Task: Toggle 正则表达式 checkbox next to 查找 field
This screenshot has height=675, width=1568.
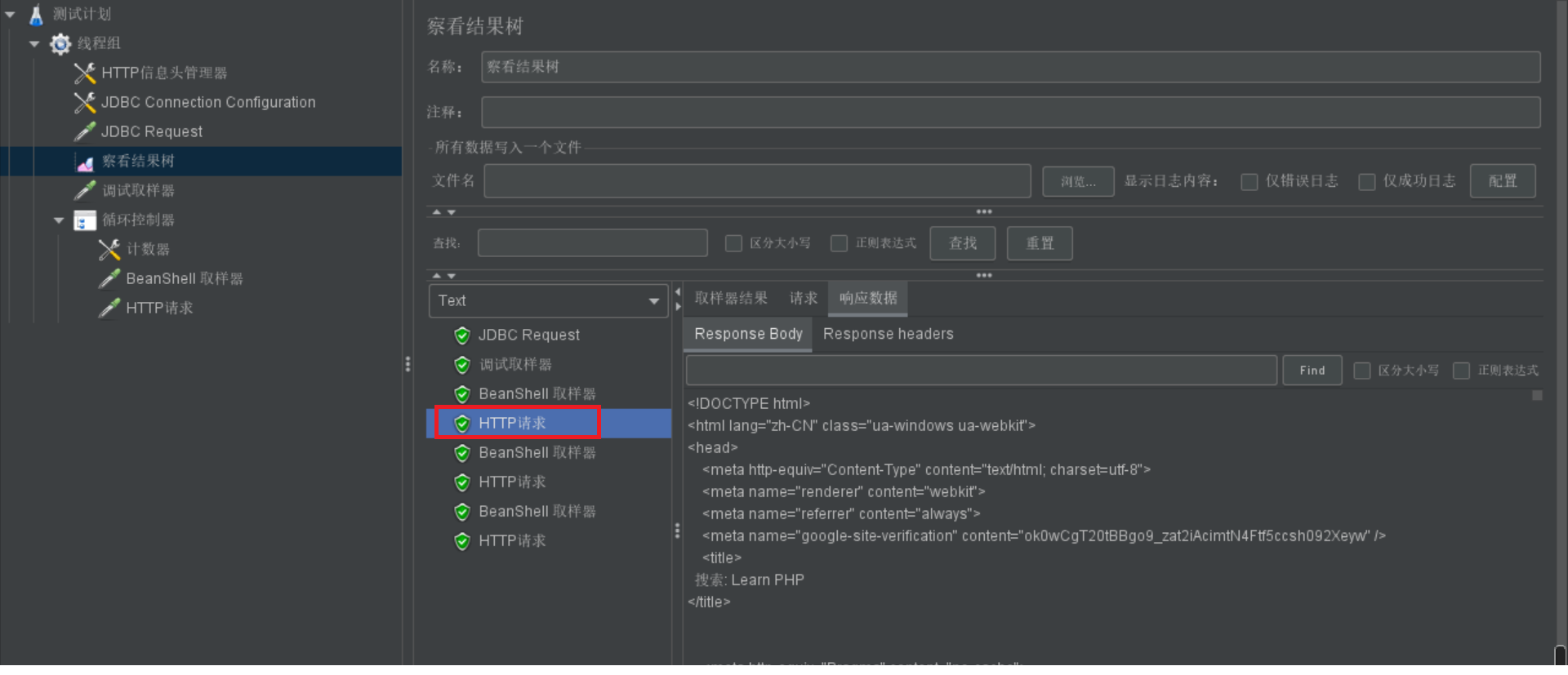Action: coord(839,243)
